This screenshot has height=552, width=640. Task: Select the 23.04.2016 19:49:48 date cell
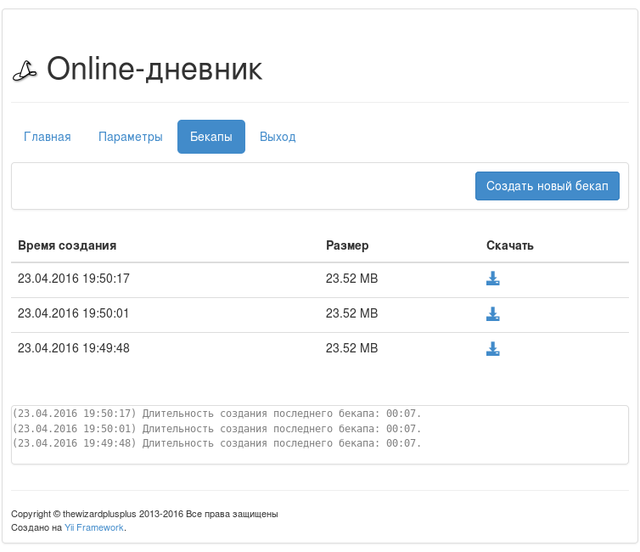(73, 348)
